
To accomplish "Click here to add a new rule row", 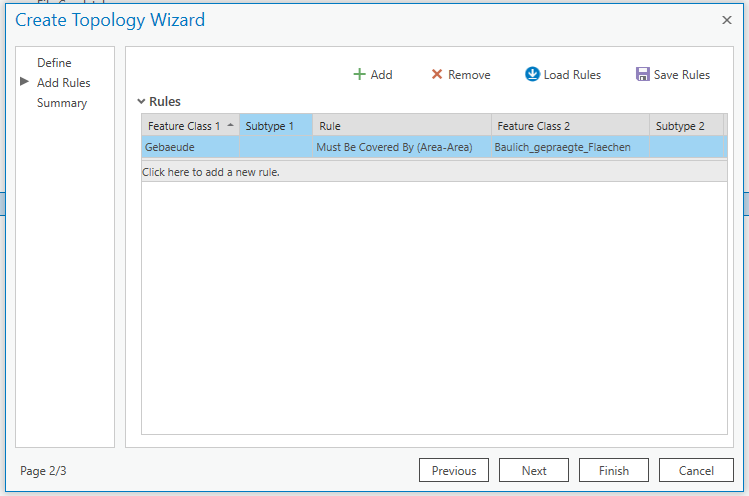I will [434, 172].
